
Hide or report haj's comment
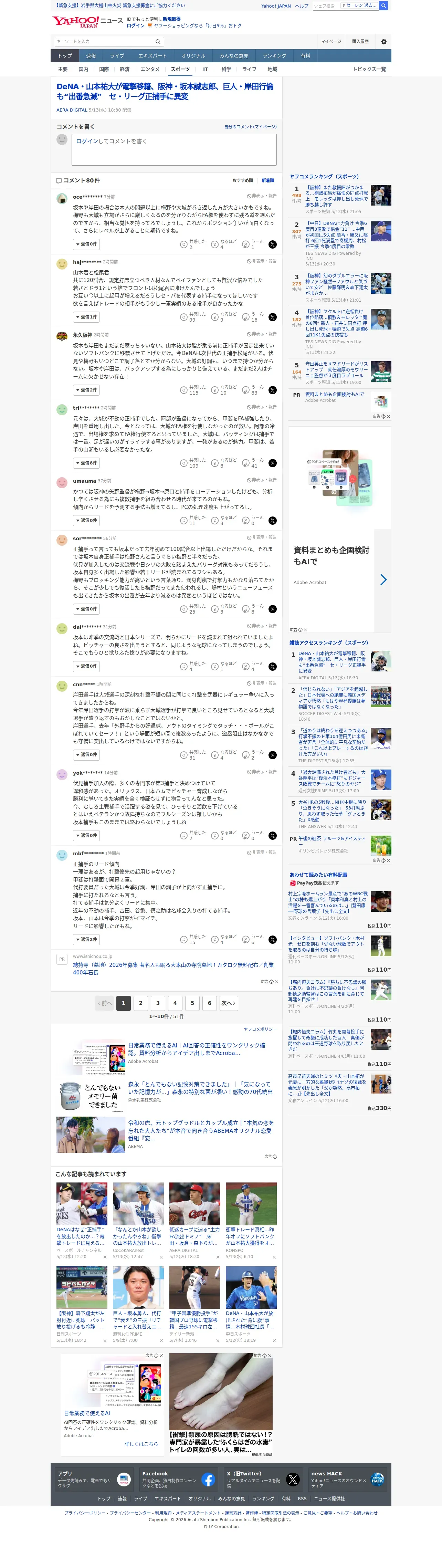[262, 261]
